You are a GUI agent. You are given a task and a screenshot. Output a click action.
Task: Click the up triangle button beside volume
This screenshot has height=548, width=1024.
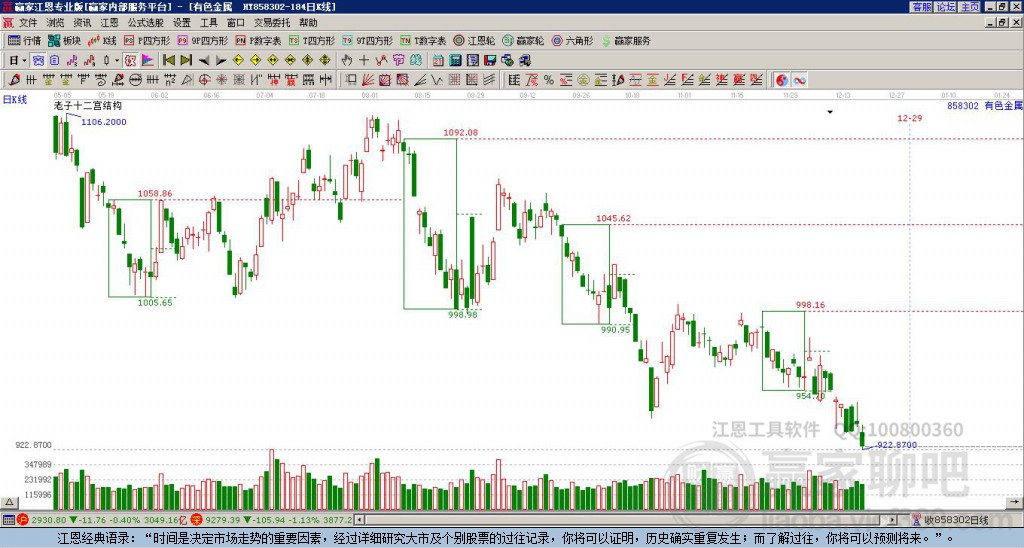[9, 502]
